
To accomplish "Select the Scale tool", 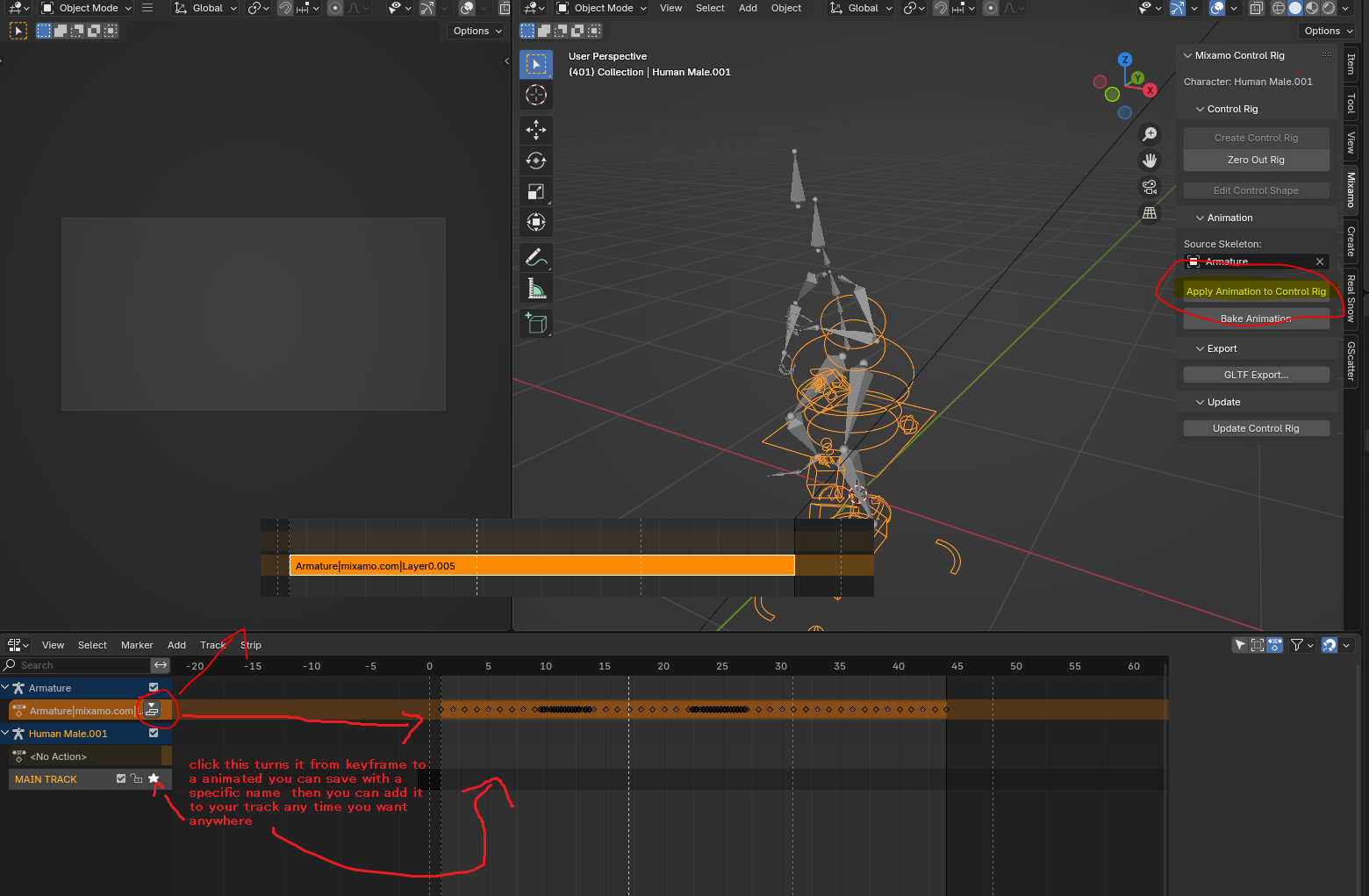I will click(536, 191).
